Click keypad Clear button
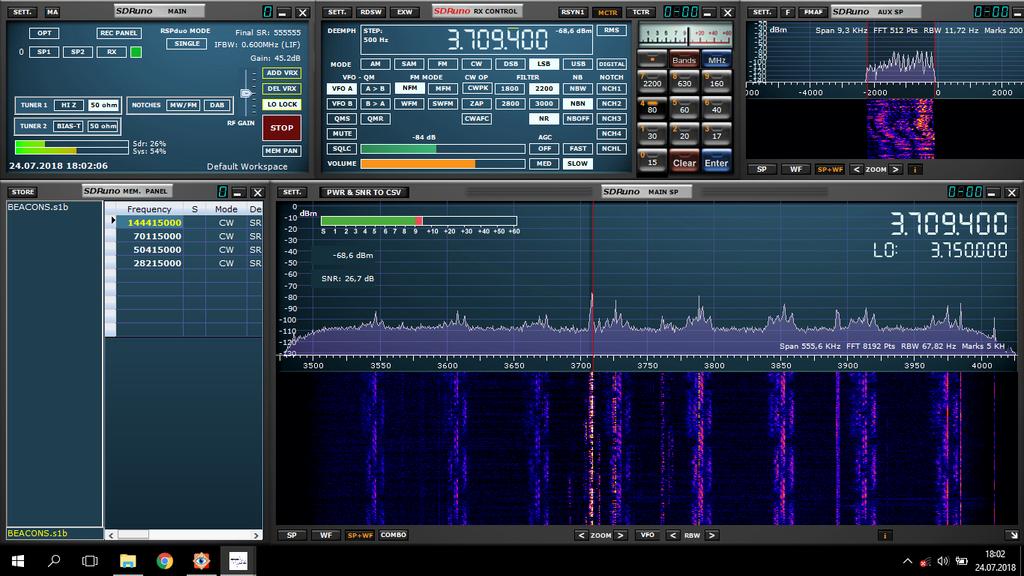Viewport: 1024px width, 576px height. click(x=684, y=163)
